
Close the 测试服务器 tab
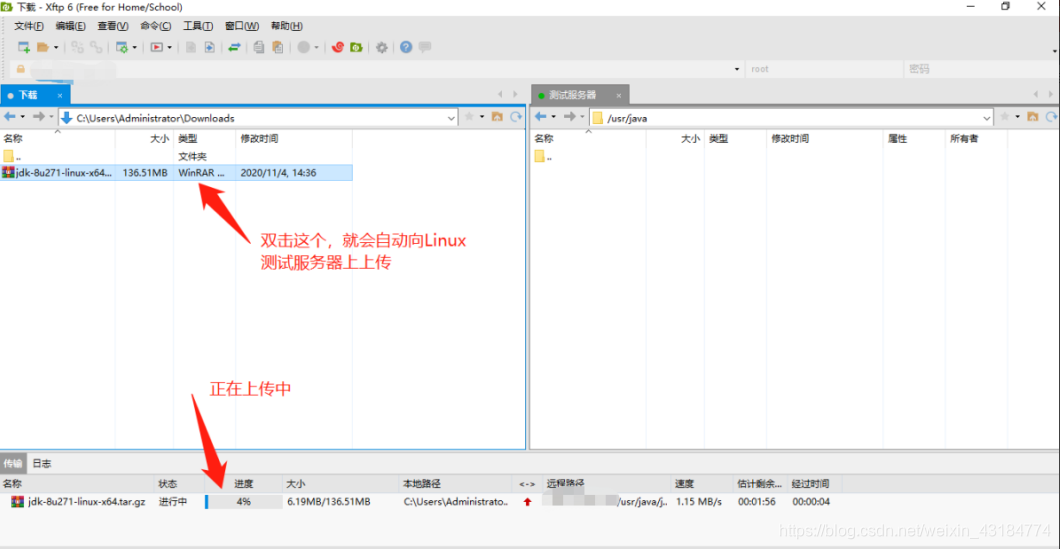pyautogui.click(x=619, y=95)
